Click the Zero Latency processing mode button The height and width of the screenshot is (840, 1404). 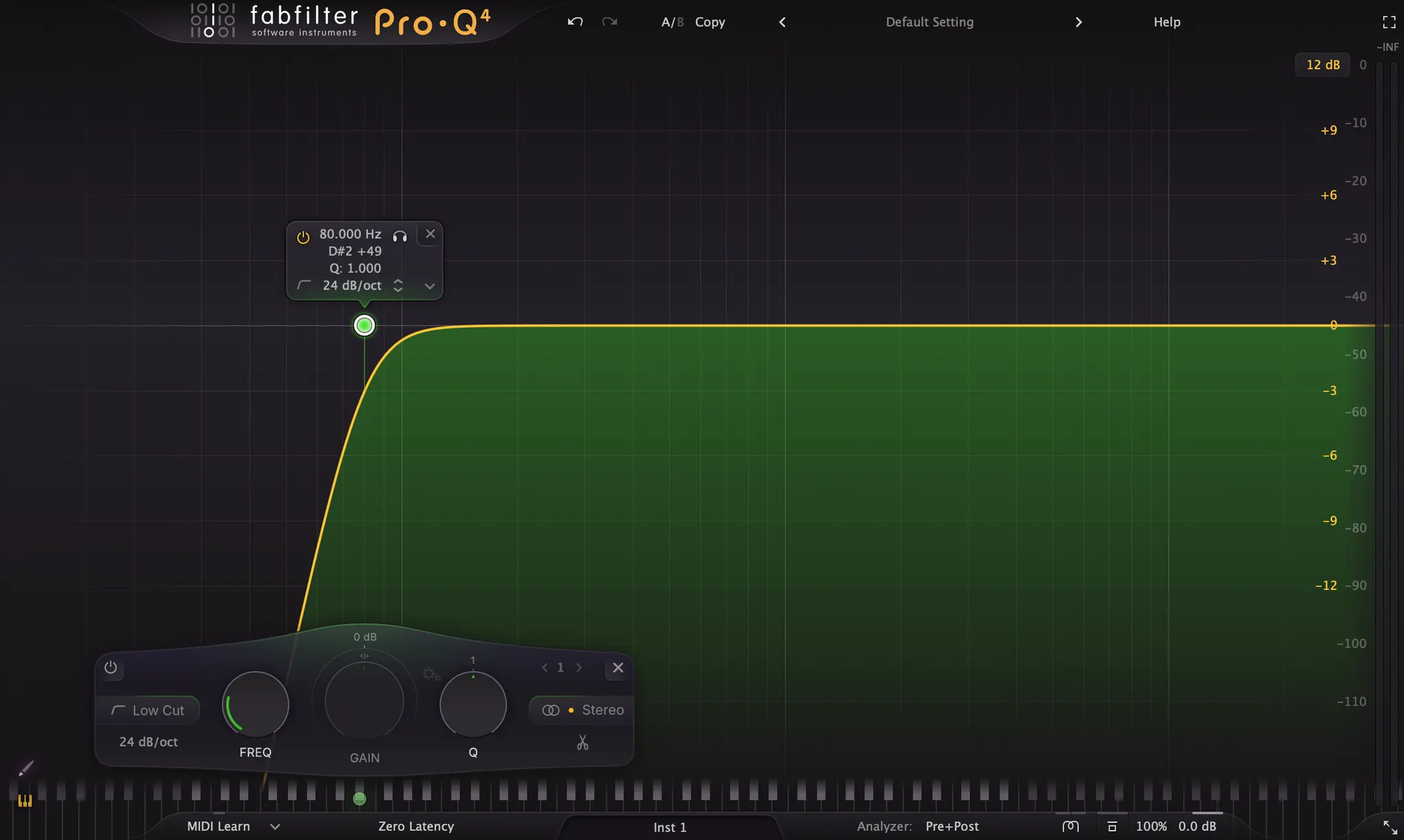pyautogui.click(x=415, y=826)
